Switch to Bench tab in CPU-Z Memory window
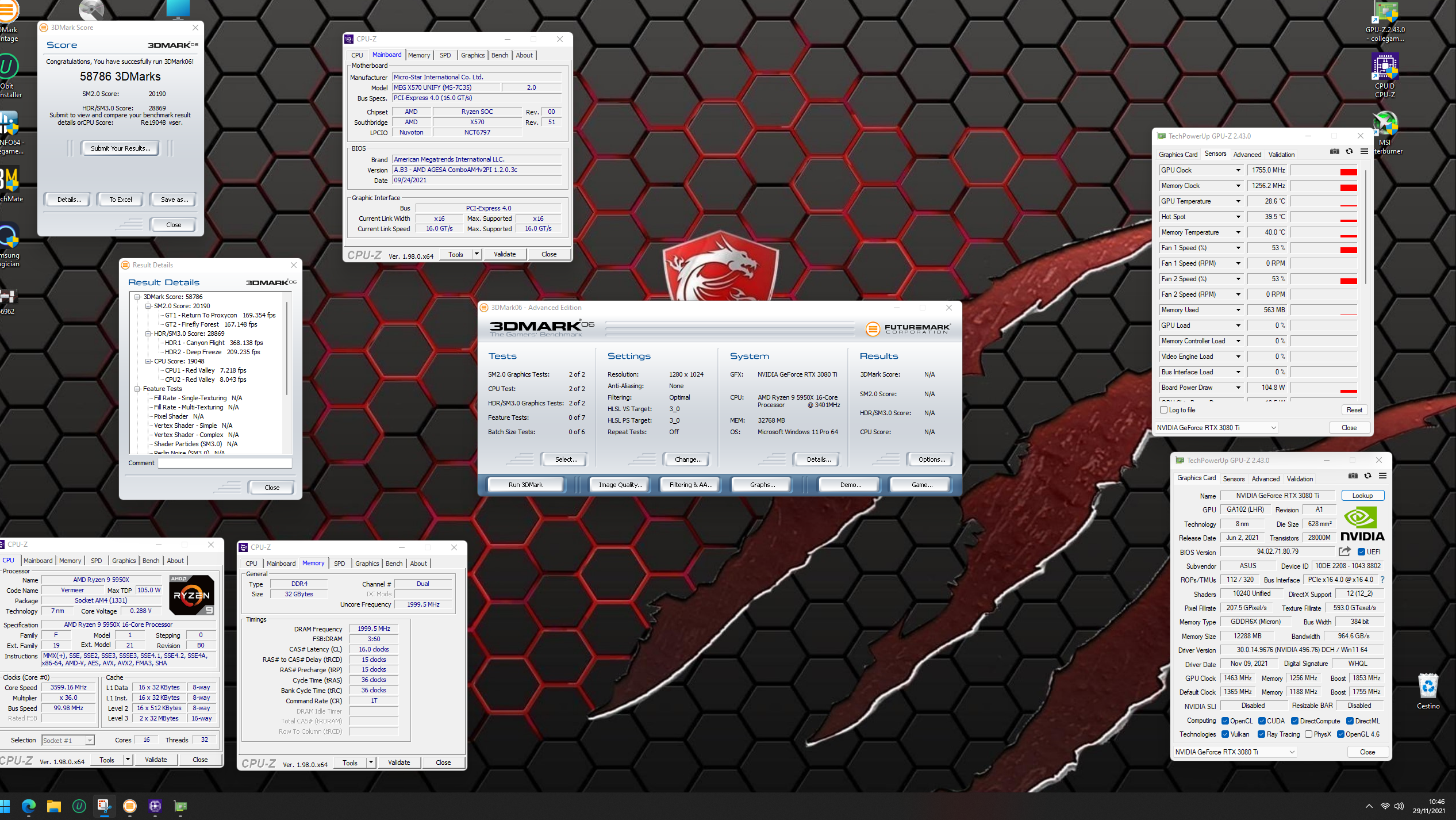The width and height of the screenshot is (1456, 820). (394, 564)
